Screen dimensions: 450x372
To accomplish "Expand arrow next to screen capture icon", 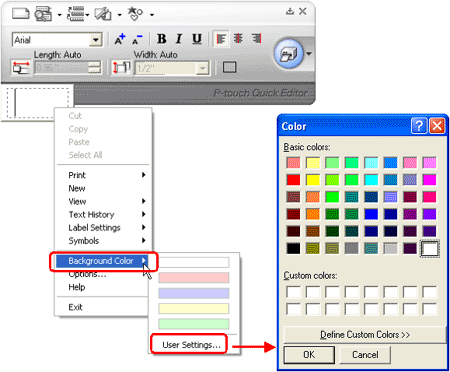I will 119,15.
